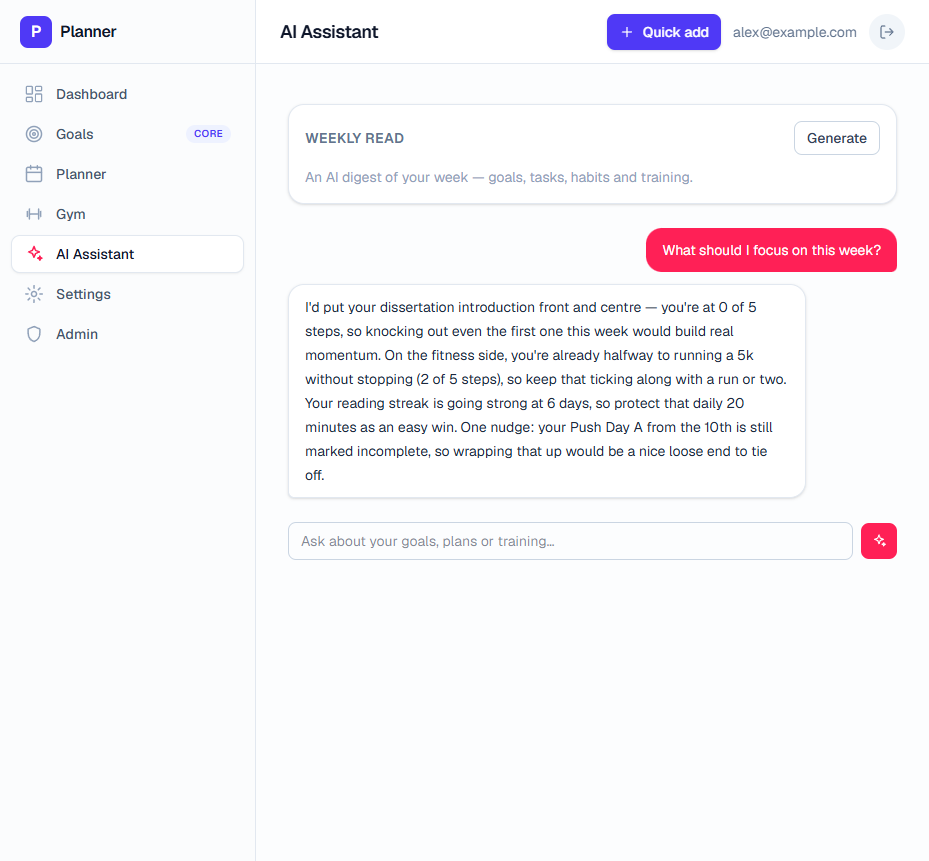Click the plus icon in Quick add
The height and width of the screenshot is (861, 929).
[627, 32]
